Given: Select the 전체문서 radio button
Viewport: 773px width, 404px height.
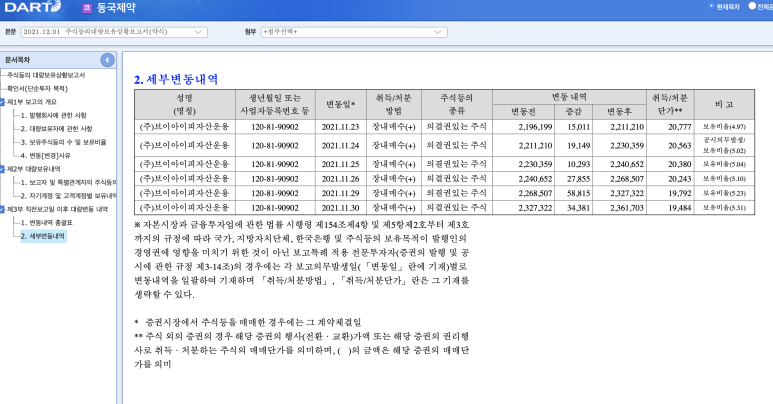Looking at the screenshot, I should [x=752, y=6].
